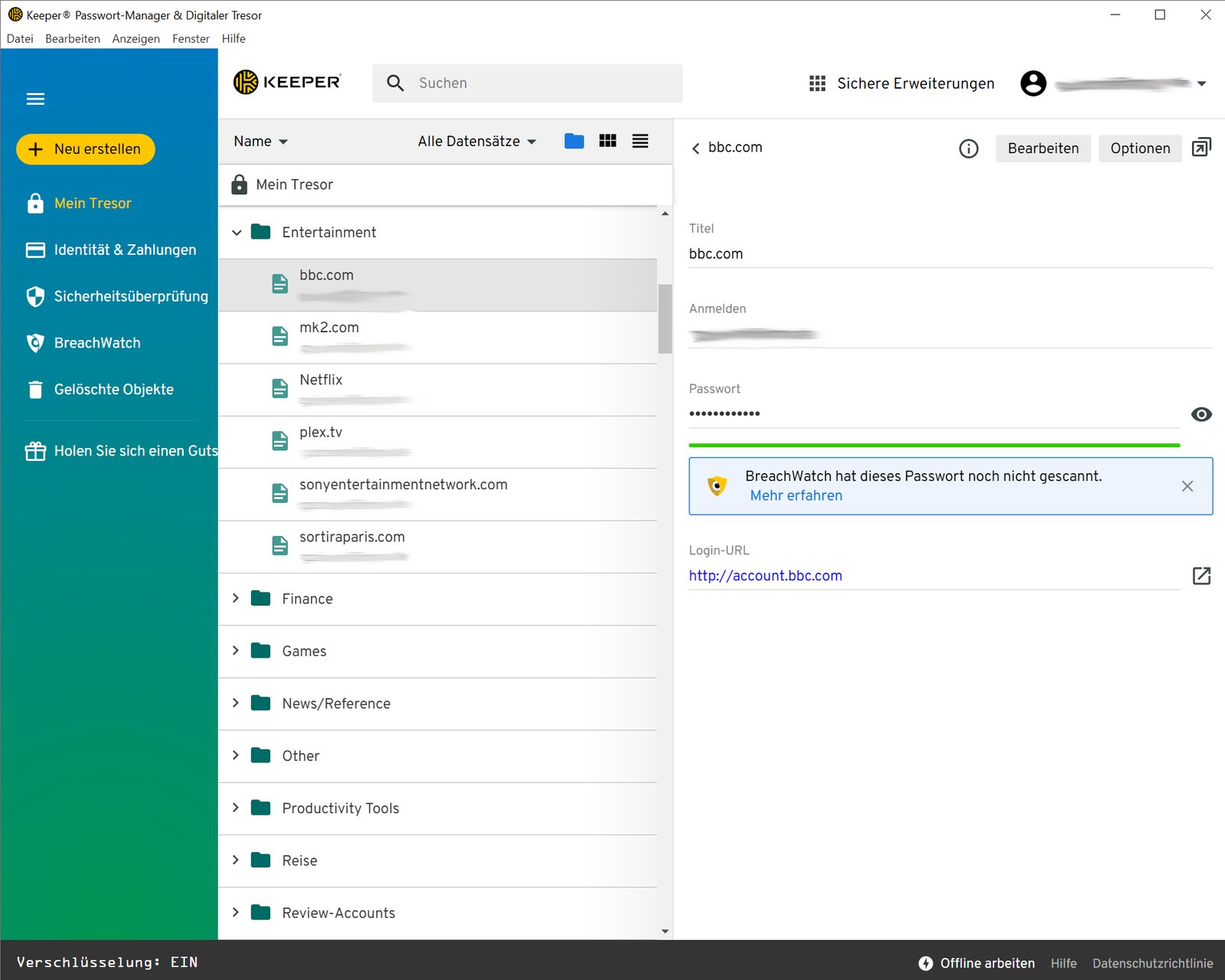Open Sicherheitsüberprüfung via the shield icon
1225x980 pixels.
(x=130, y=296)
